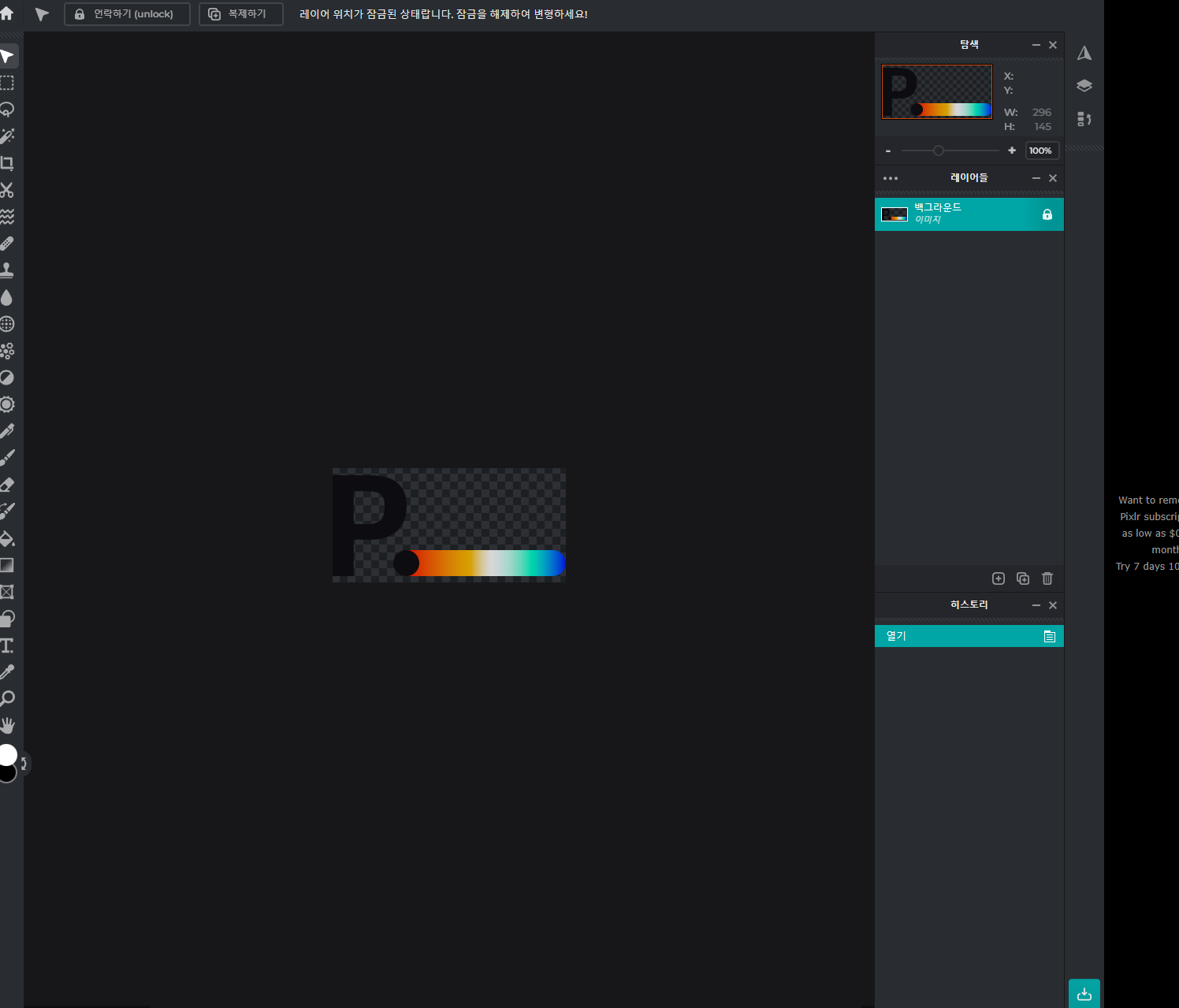Click the 언락하기 (unlock) button

coord(127,14)
